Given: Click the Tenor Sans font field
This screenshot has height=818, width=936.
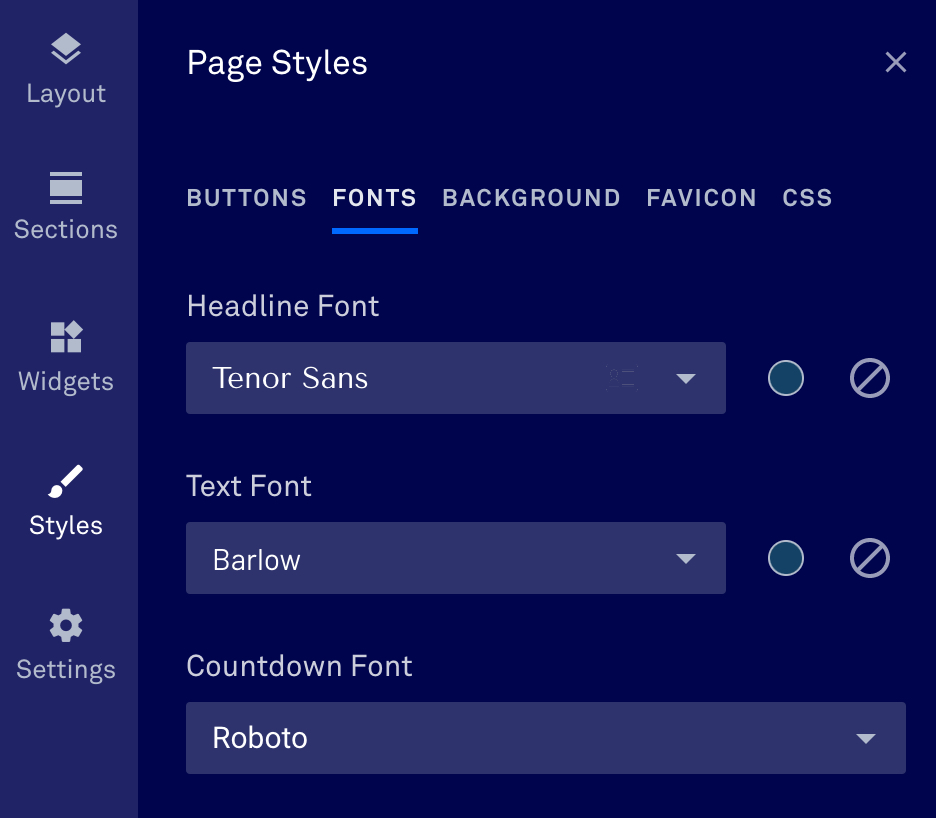Looking at the screenshot, I should 400,378.
